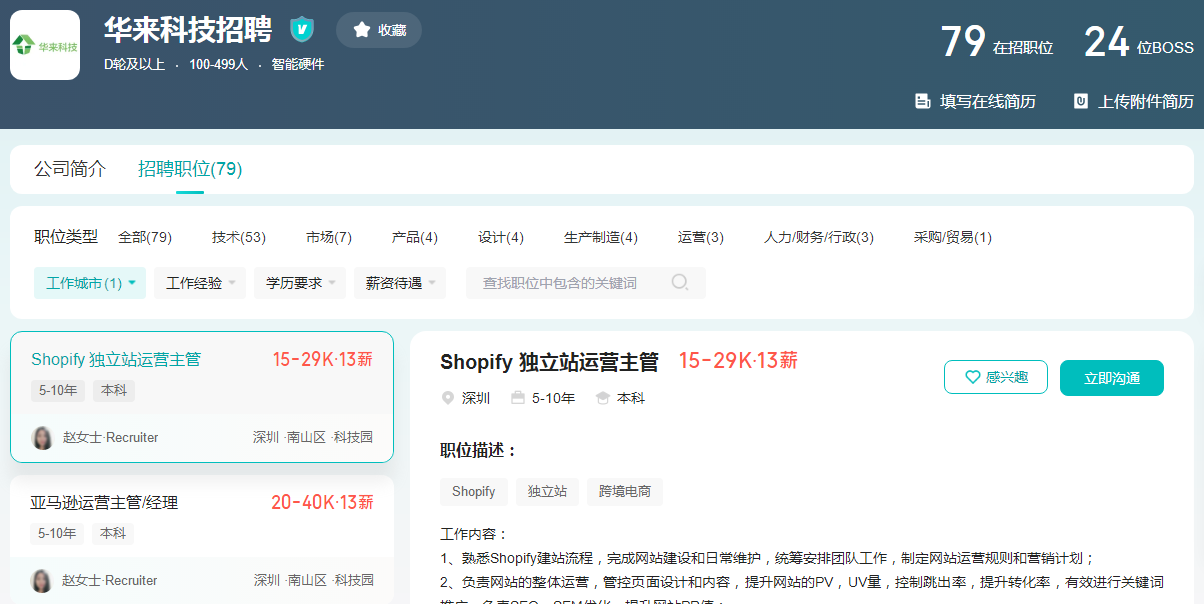Filter jobs by 技术(53) category
The image size is (1204, 604).
238,238
